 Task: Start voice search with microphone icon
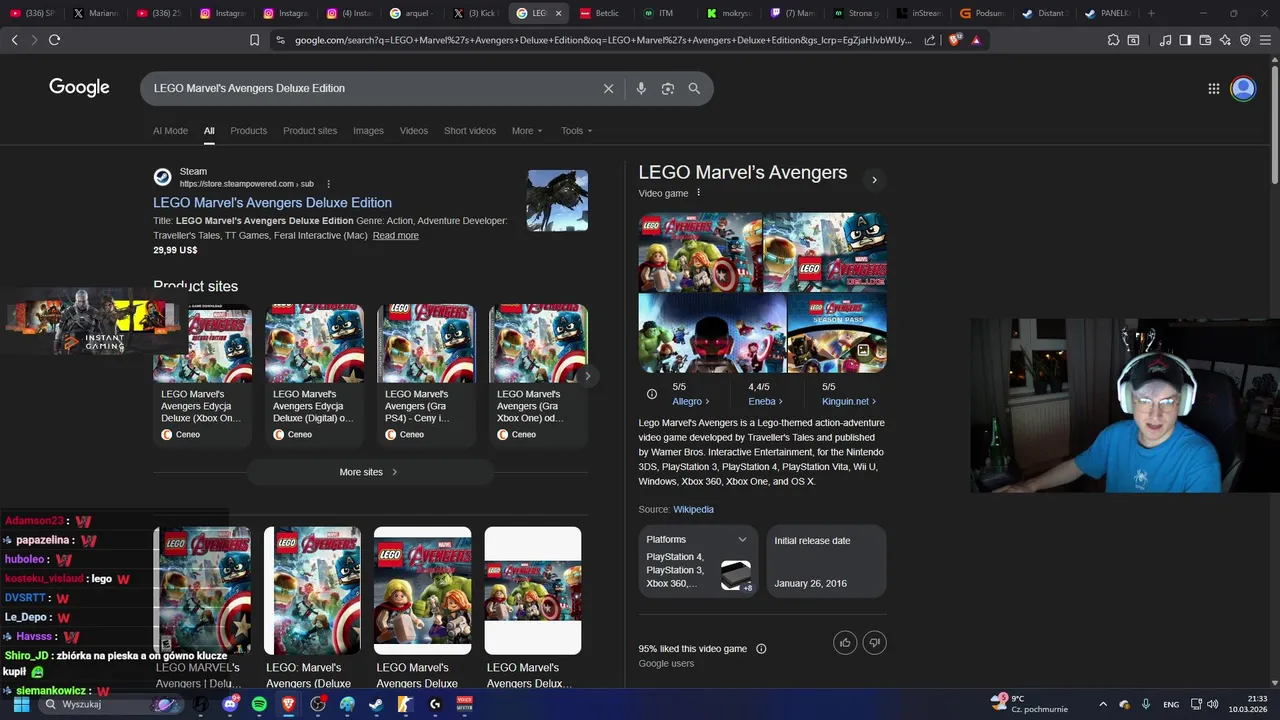coord(641,88)
